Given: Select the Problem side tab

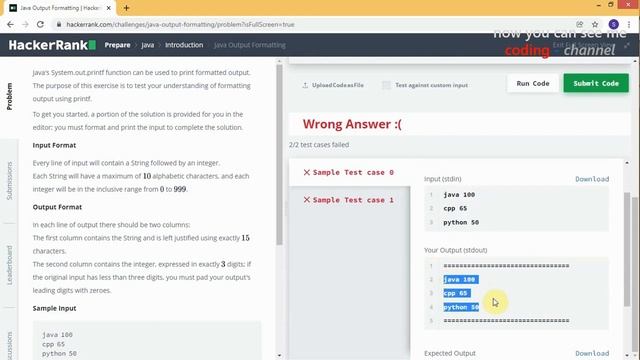Looking at the screenshot, I should (9, 96).
